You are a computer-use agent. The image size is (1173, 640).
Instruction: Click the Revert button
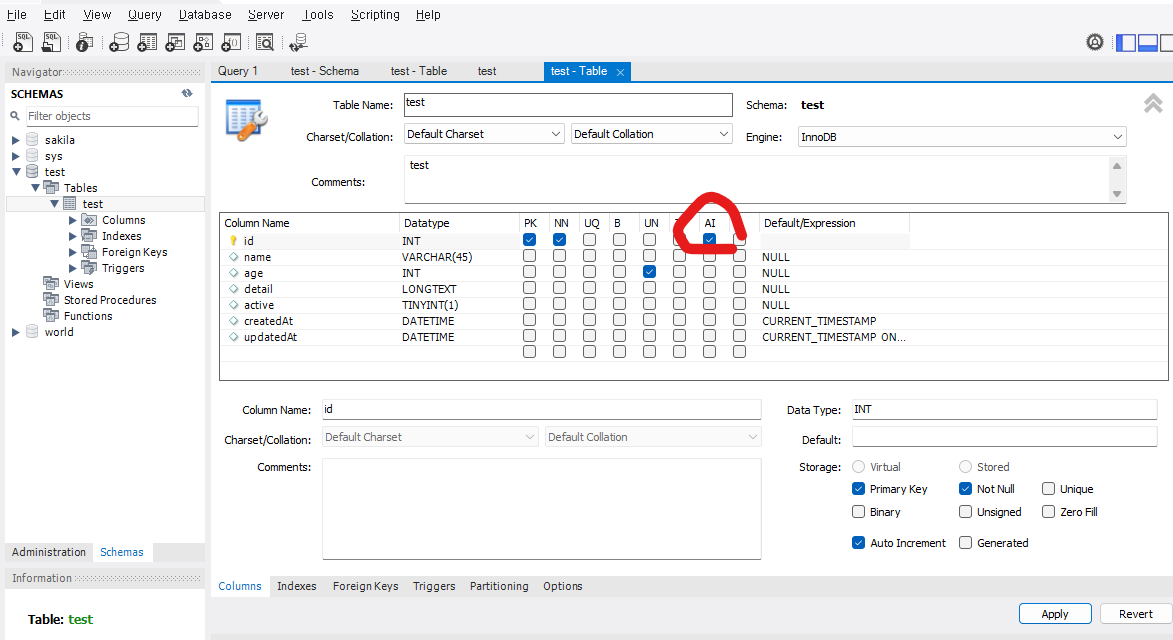[x=1135, y=614]
